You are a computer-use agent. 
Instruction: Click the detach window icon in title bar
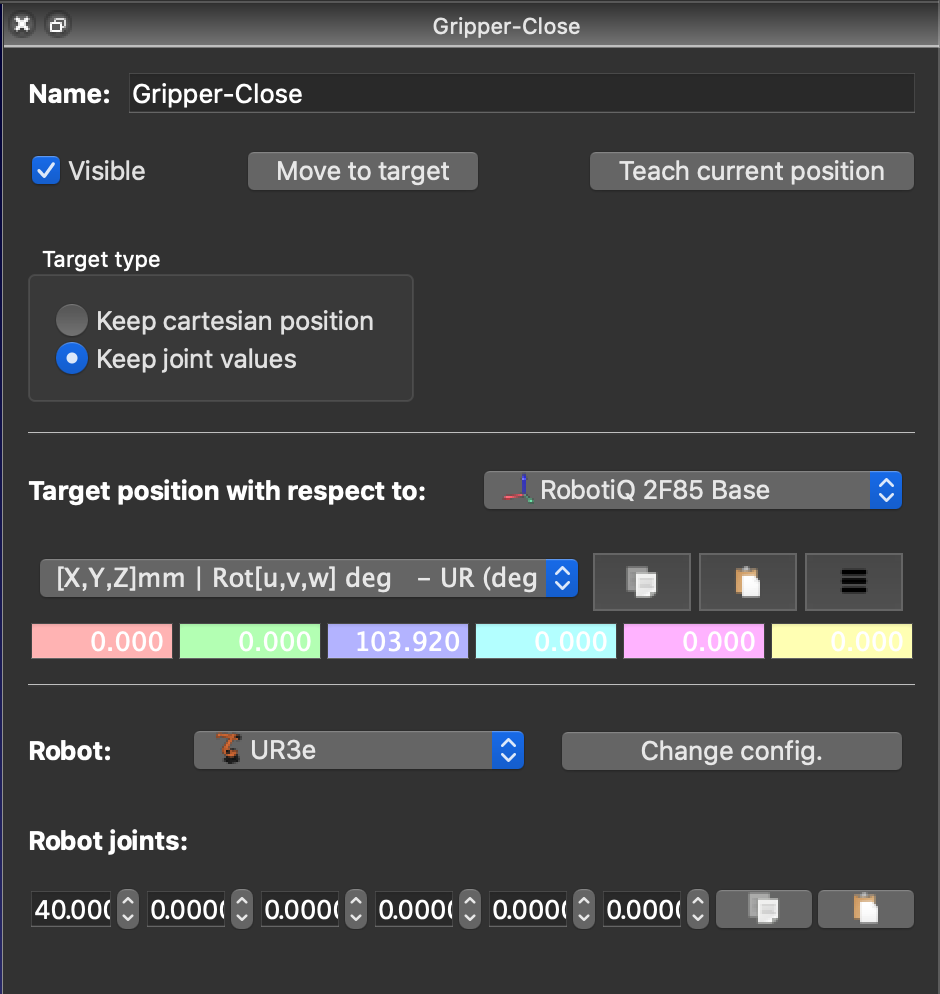(58, 25)
